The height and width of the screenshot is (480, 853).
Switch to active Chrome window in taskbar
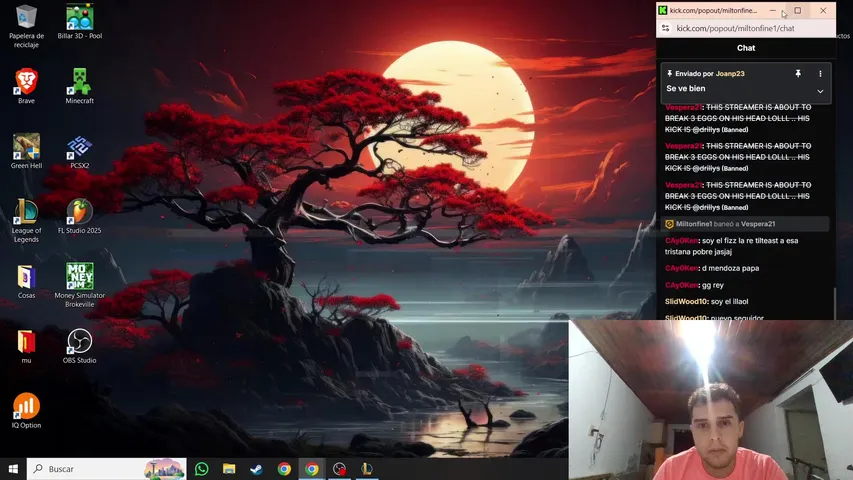click(312, 469)
